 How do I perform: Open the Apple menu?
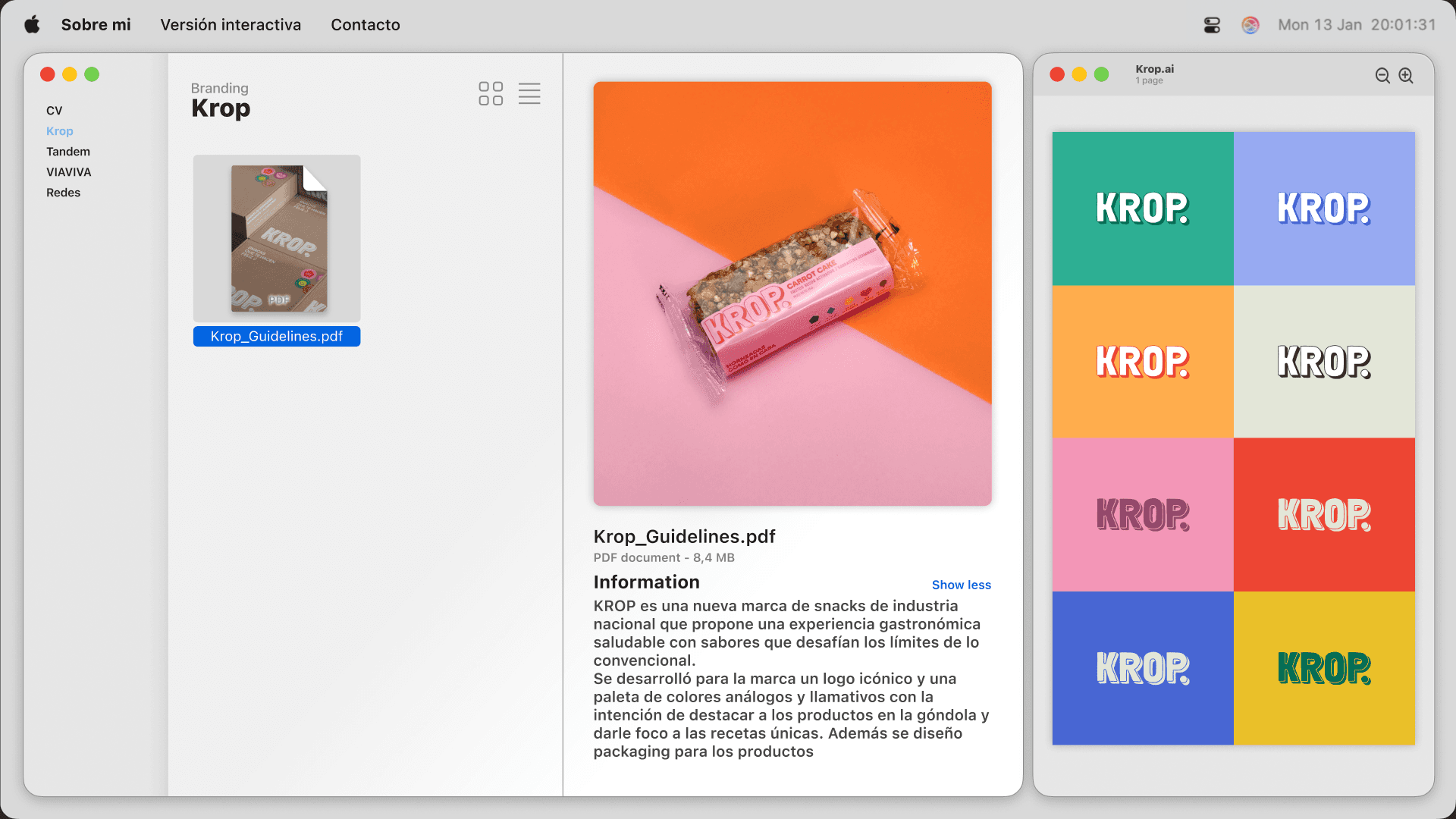pos(32,25)
